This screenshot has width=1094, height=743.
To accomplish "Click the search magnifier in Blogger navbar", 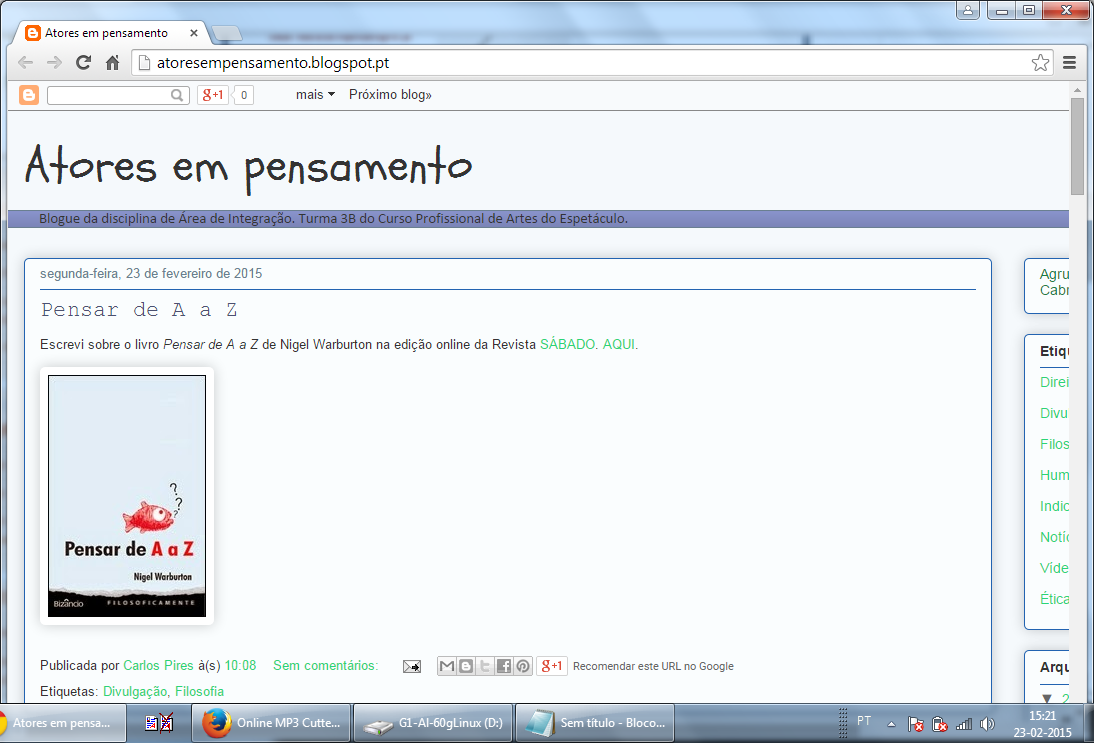I will click(x=177, y=95).
